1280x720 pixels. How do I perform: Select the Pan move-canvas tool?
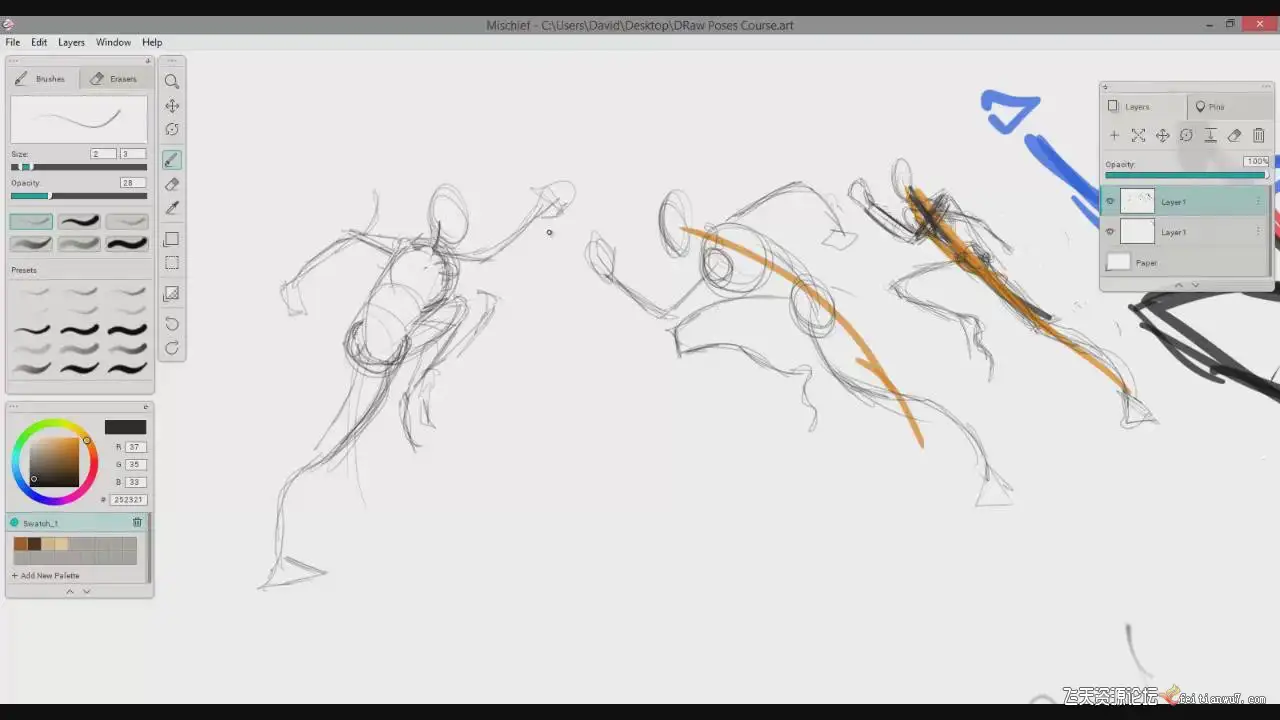172,106
